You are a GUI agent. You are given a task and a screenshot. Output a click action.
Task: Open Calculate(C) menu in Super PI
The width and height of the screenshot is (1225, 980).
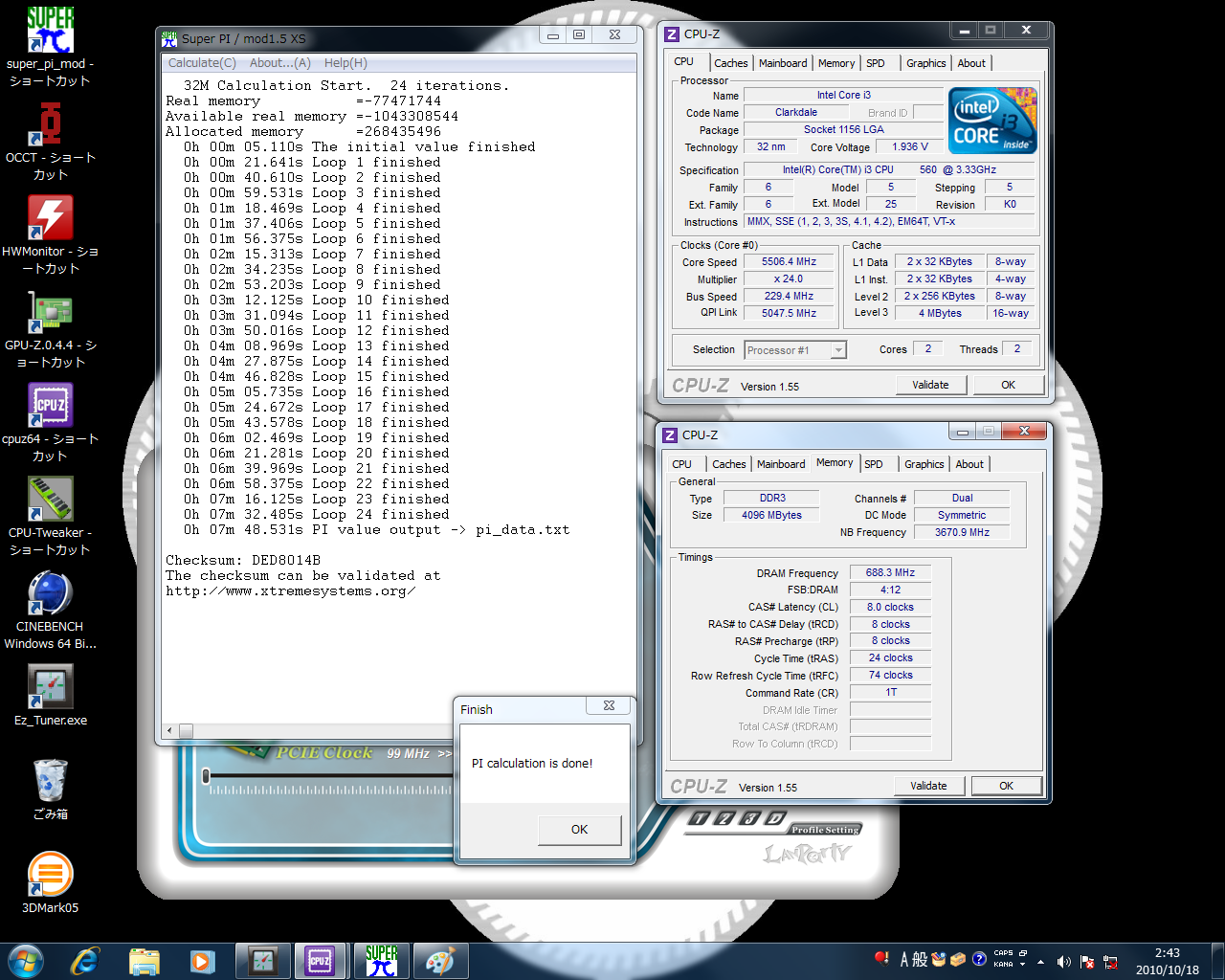pyautogui.click(x=202, y=63)
